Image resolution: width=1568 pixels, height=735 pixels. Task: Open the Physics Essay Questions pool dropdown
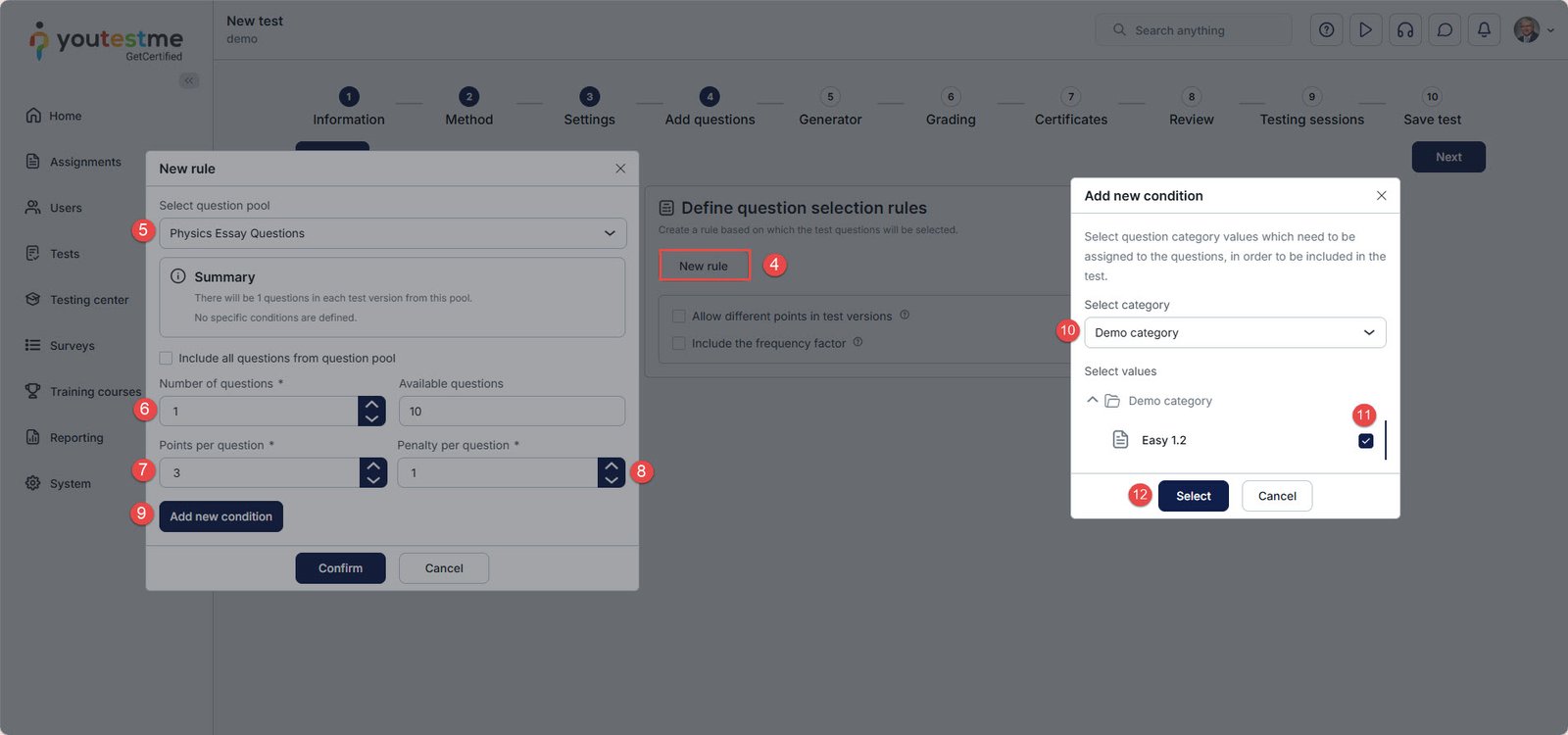(392, 233)
